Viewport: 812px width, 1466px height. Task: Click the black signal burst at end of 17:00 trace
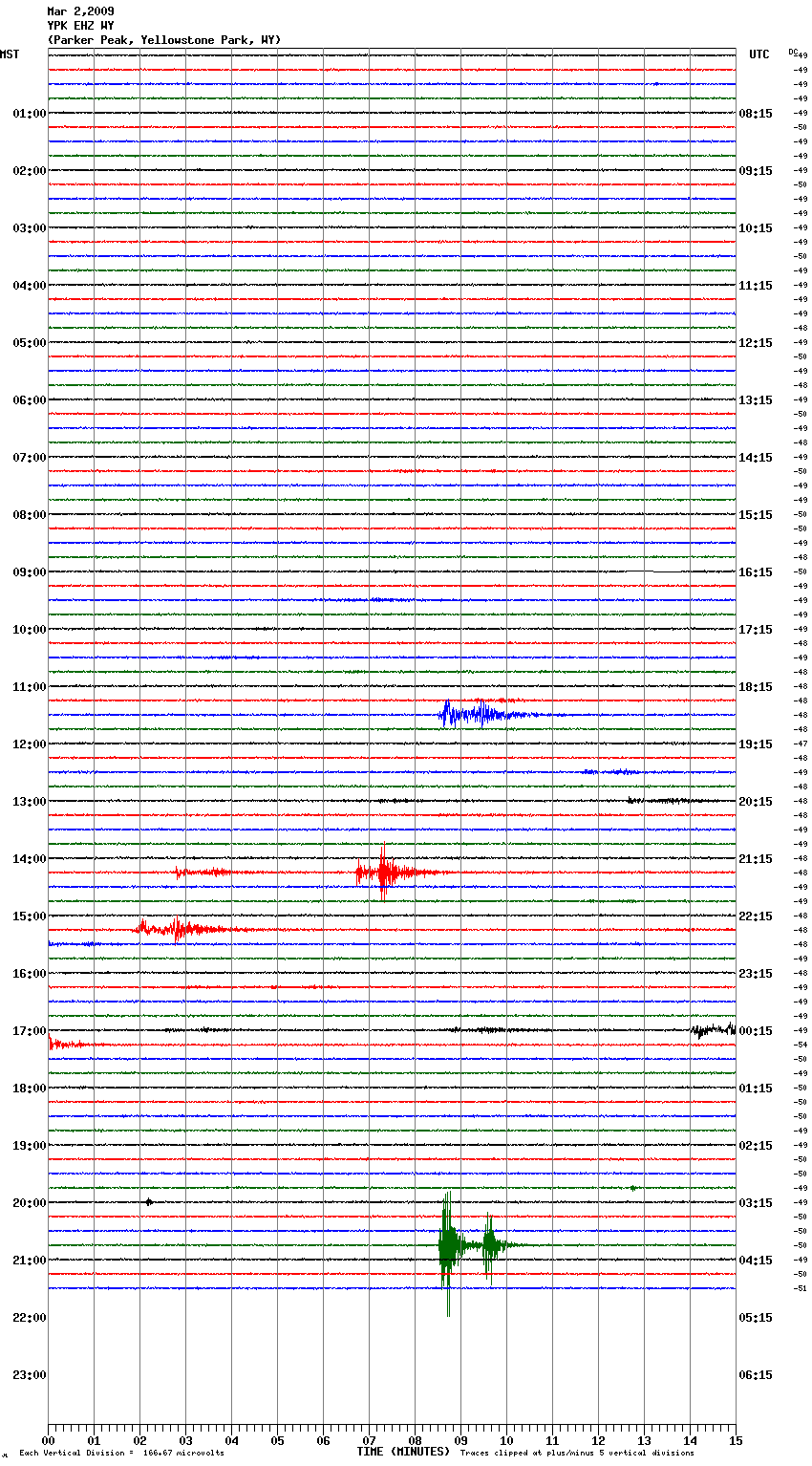pyautogui.click(x=713, y=1029)
